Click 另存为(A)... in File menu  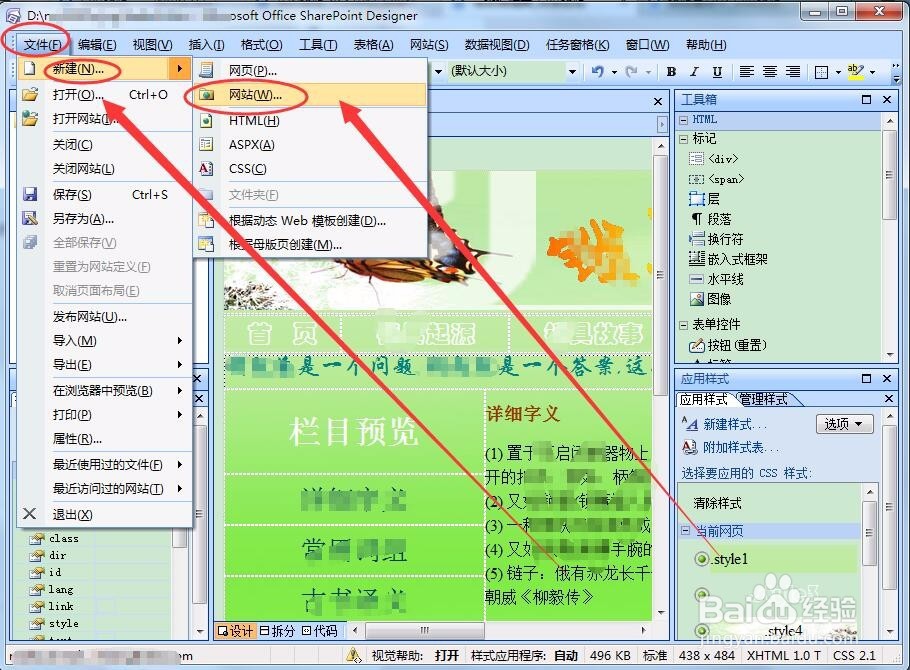pyautogui.click(x=104, y=219)
